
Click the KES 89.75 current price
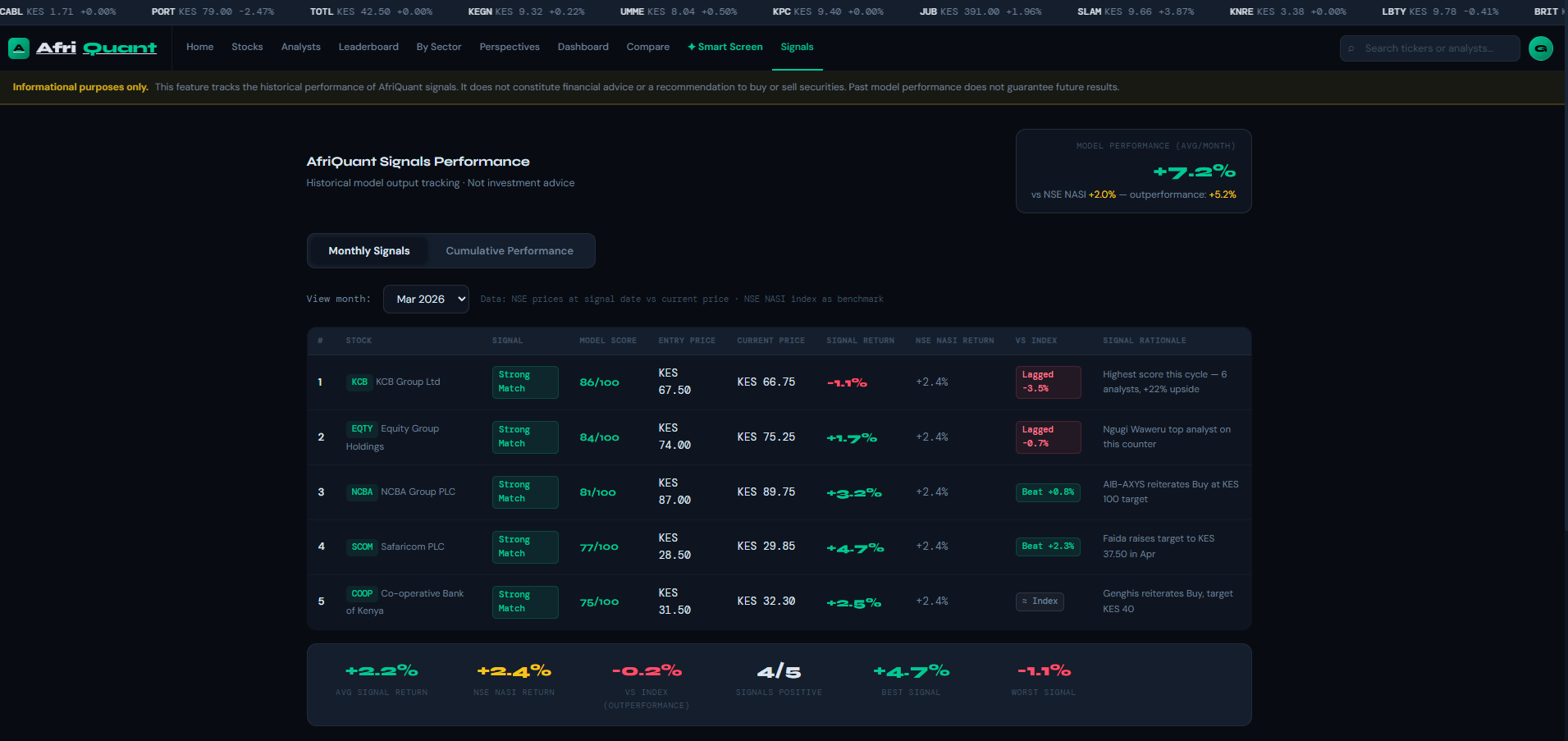[x=766, y=492]
